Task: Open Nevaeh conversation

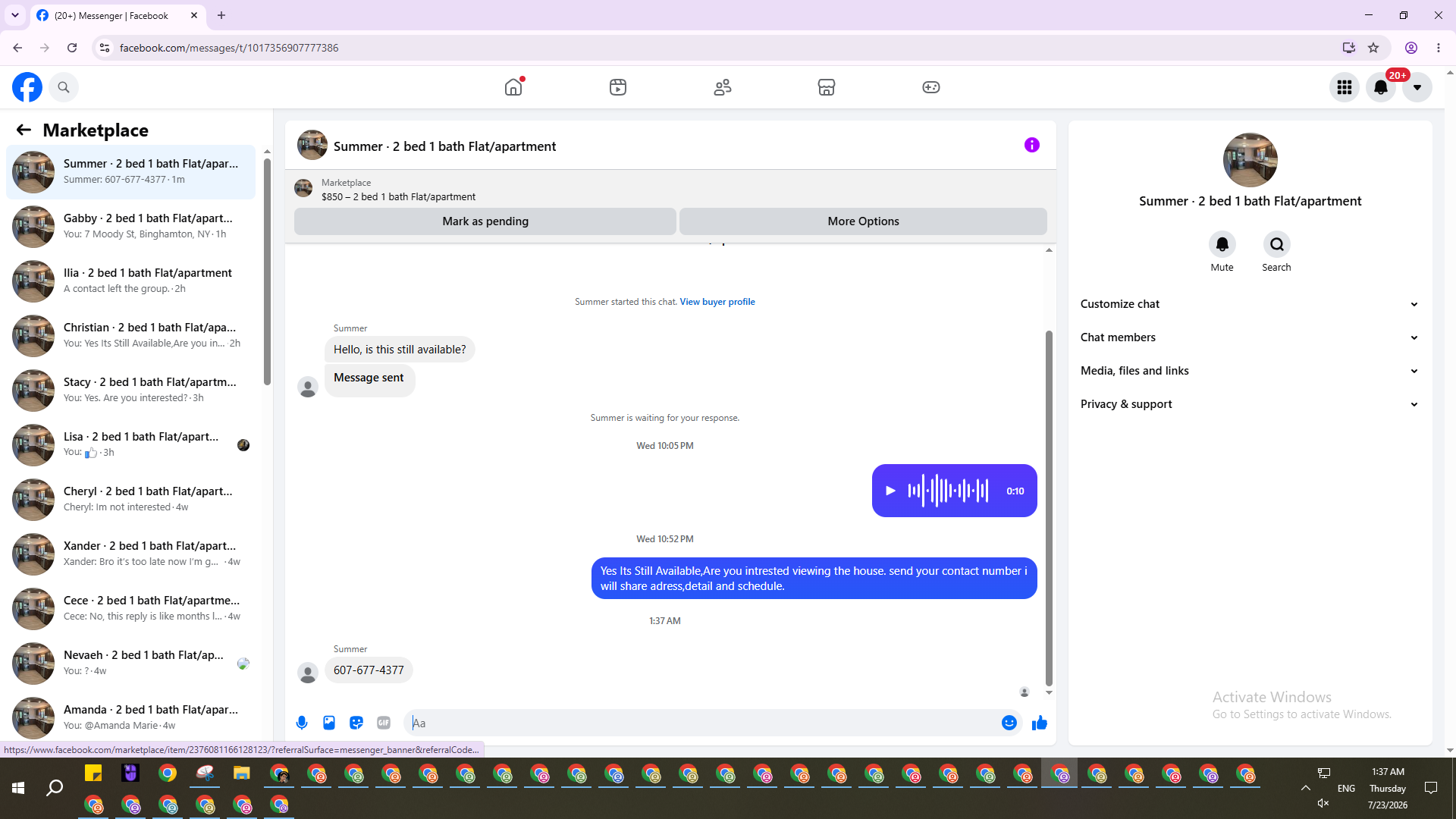Action: coord(131,664)
